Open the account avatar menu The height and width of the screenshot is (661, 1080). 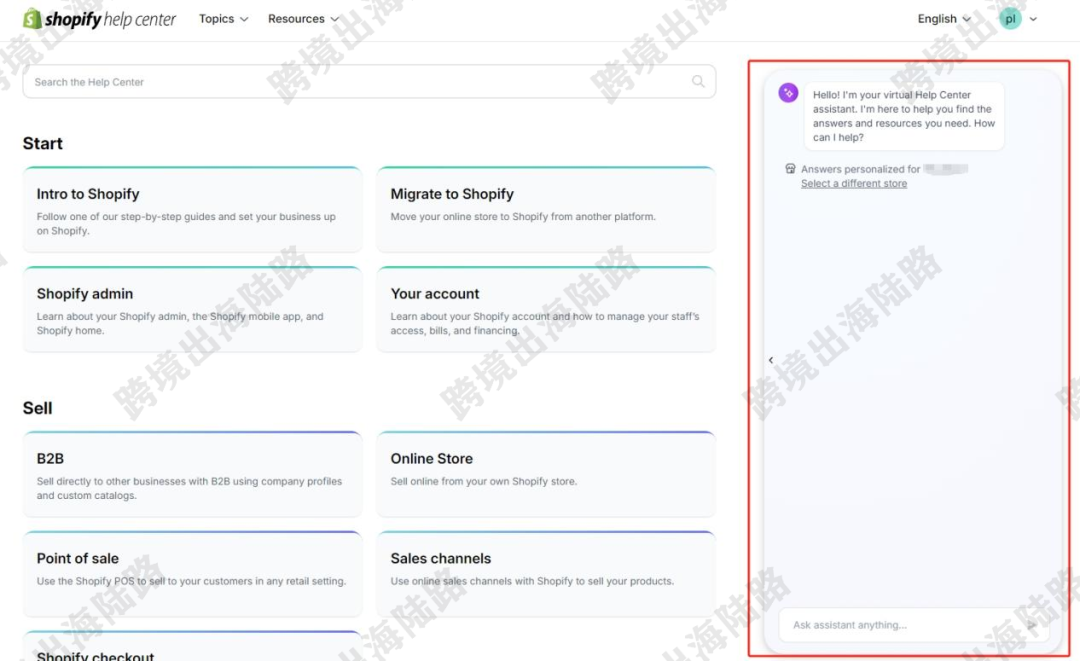tap(1018, 19)
